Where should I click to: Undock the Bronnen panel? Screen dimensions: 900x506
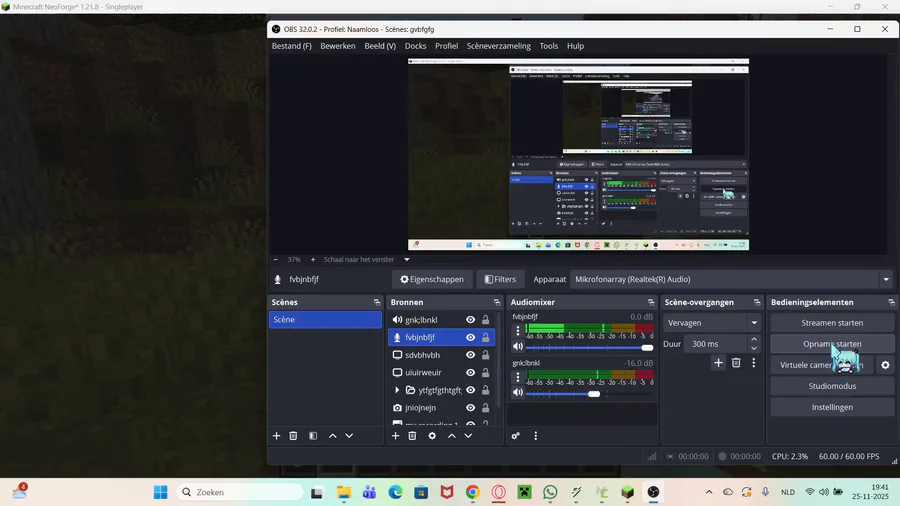point(496,302)
